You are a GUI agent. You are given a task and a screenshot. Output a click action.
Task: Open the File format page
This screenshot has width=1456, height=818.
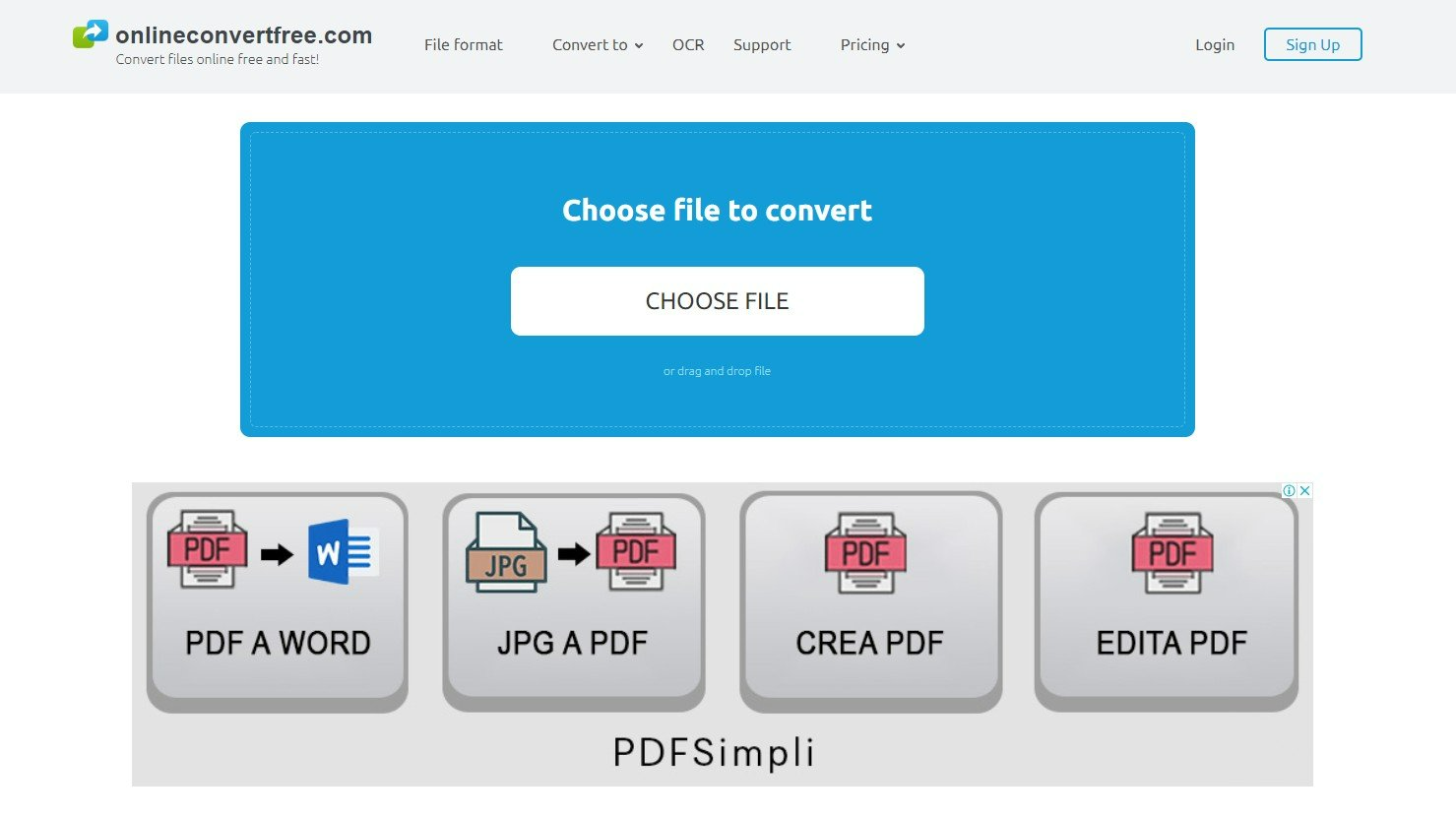click(463, 45)
